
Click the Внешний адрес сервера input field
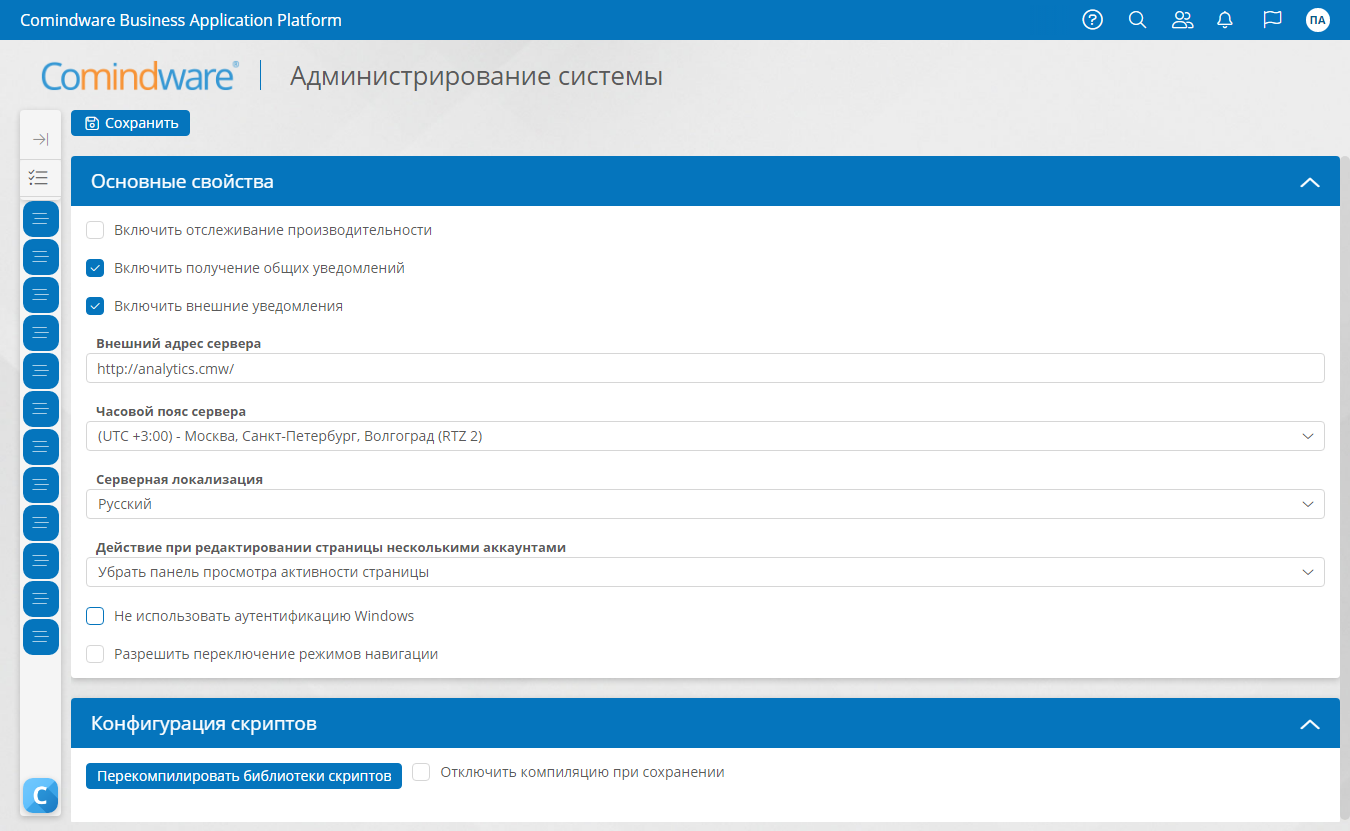[x=705, y=368]
